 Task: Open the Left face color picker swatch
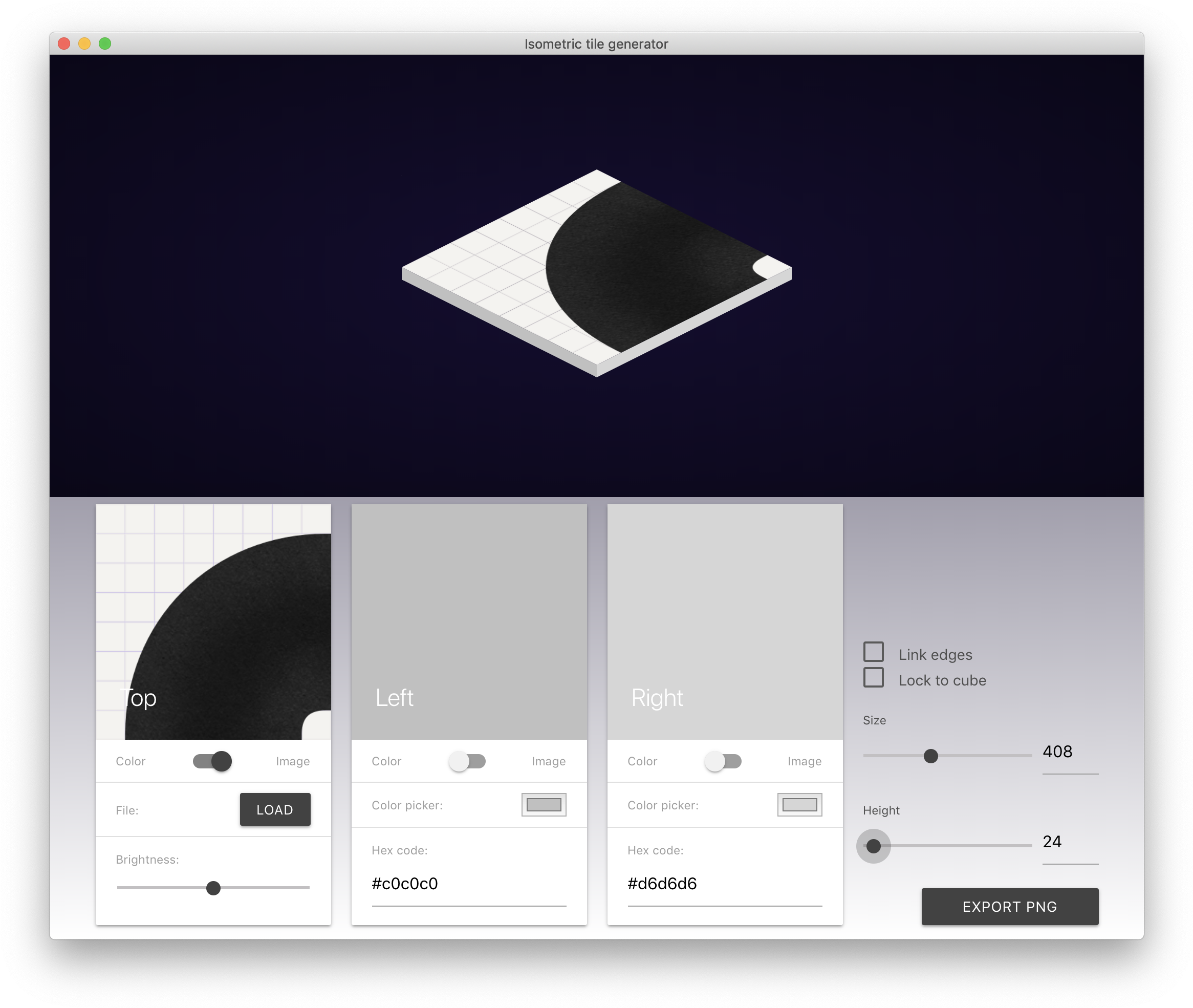543,805
